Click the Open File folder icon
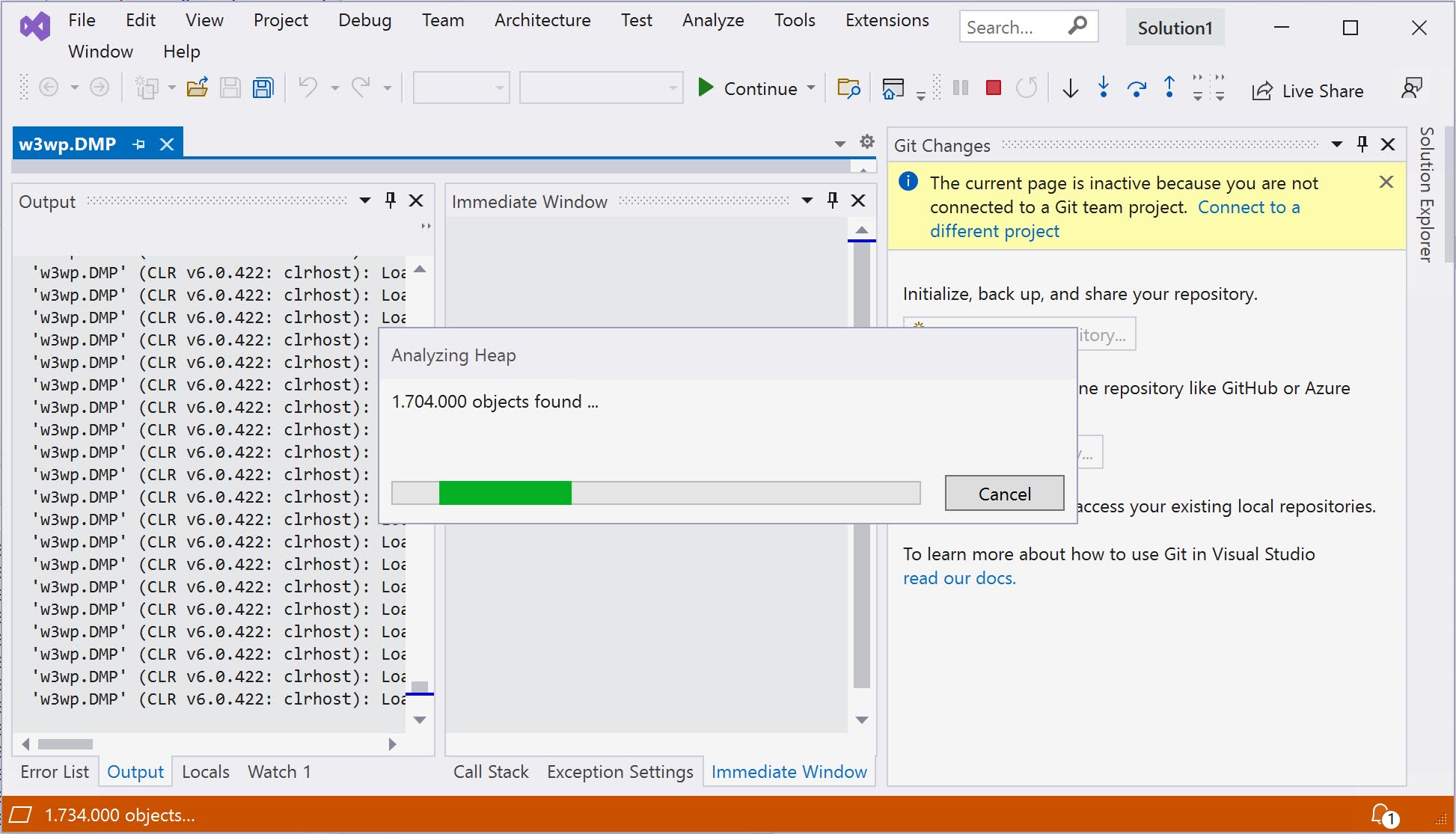Screen dimensions: 1456x834 [x=198, y=88]
